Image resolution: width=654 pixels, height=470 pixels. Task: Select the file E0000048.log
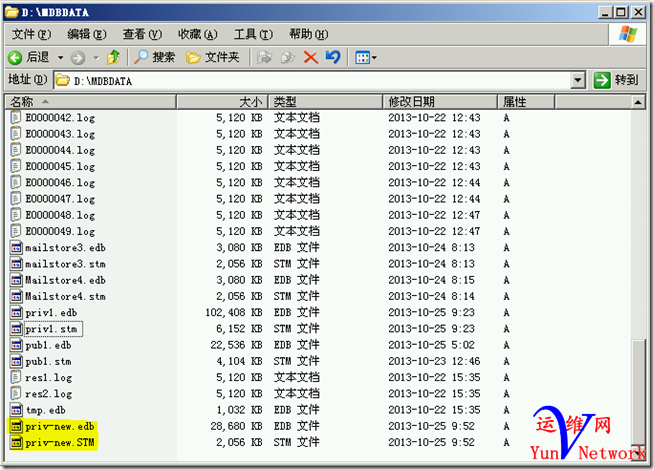click(x=60, y=215)
